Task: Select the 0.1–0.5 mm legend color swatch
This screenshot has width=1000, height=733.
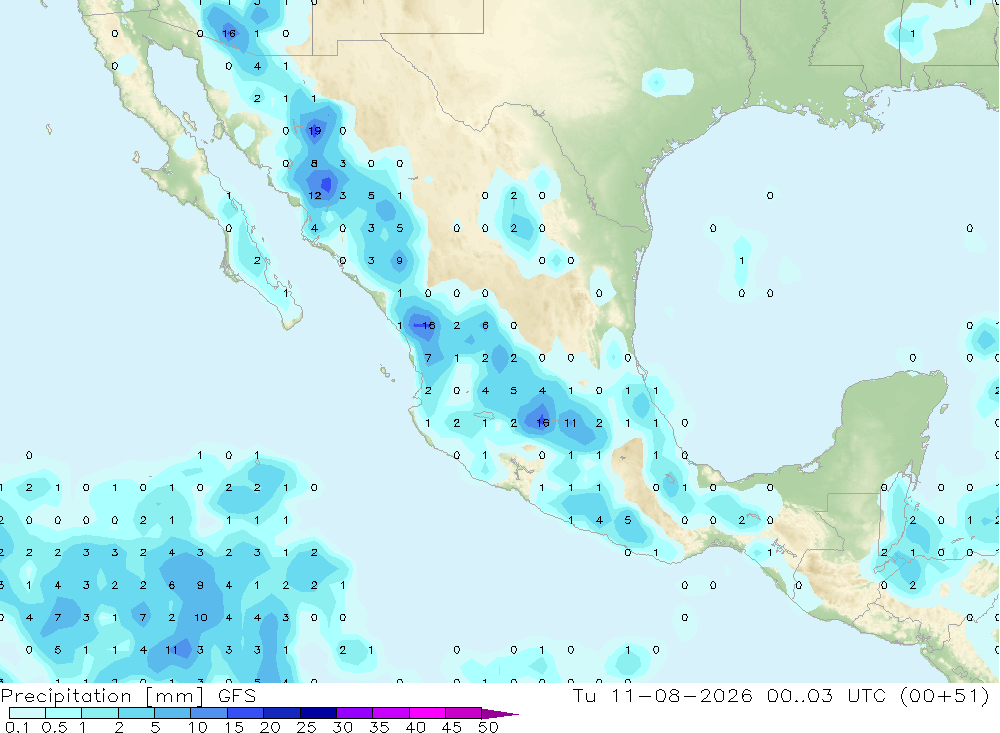Action: (x=27, y=713)
